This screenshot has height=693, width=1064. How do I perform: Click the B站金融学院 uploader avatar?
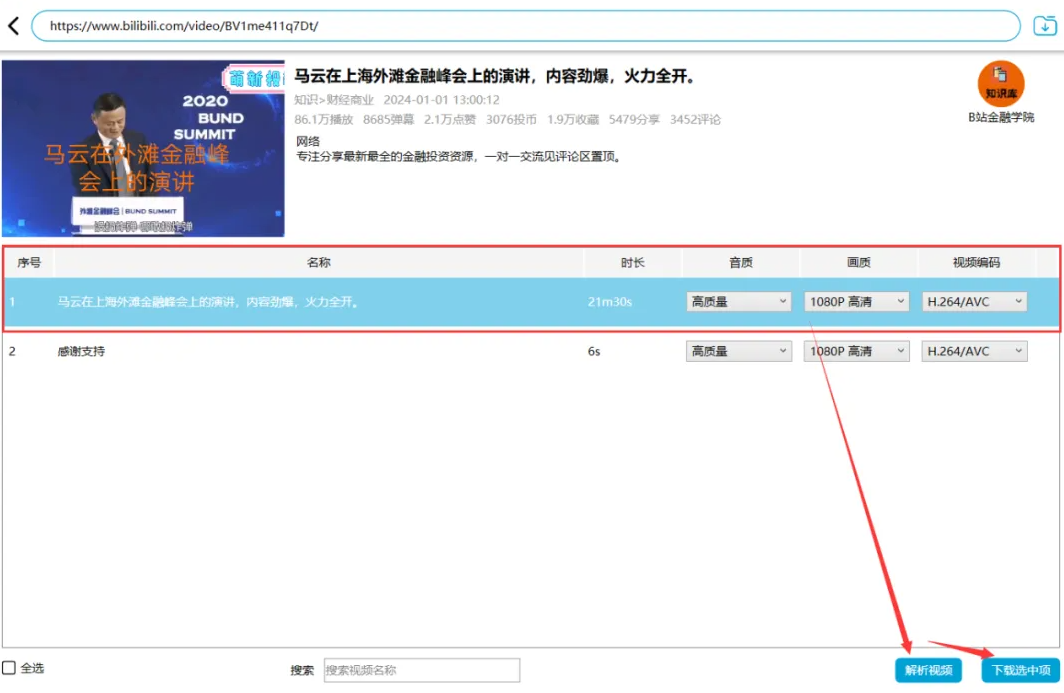[1000, 84]
